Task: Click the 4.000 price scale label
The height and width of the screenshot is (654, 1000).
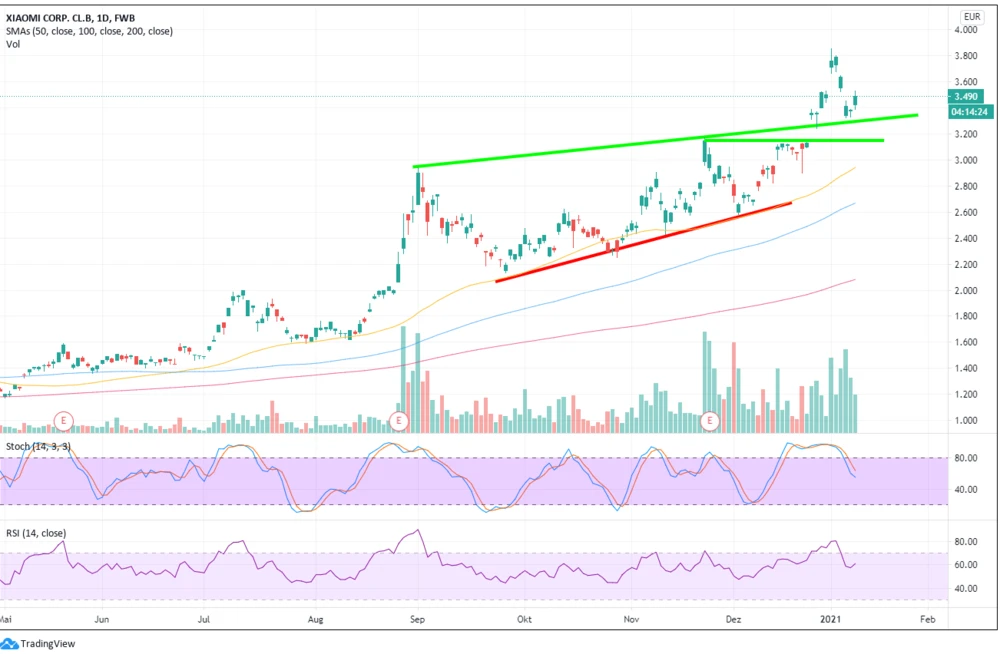Action: [965, 30]
